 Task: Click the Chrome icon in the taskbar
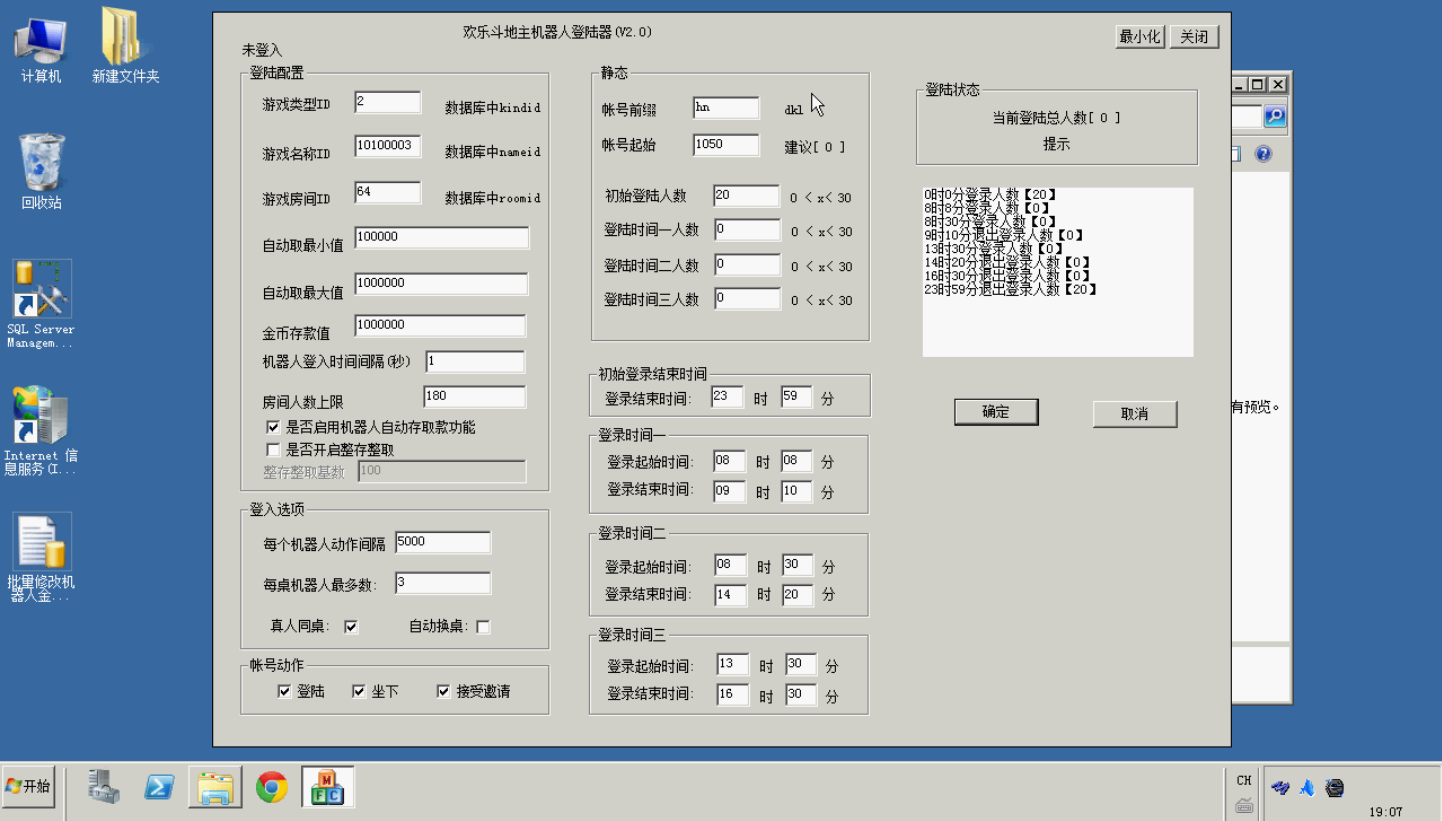coord(271,787)
